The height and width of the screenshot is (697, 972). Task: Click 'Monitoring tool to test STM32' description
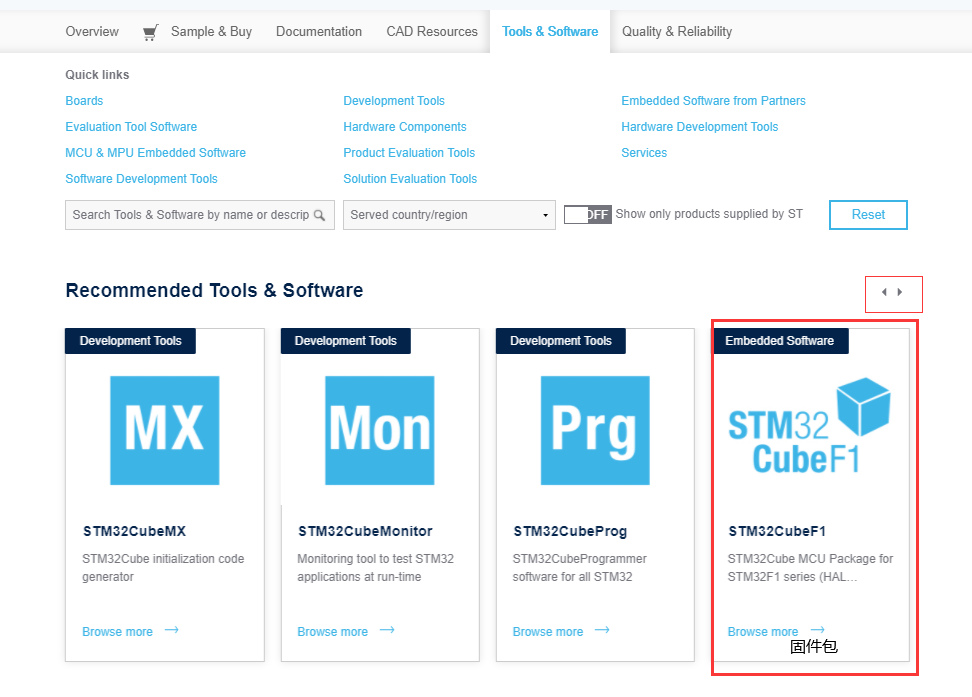[376, 567]
